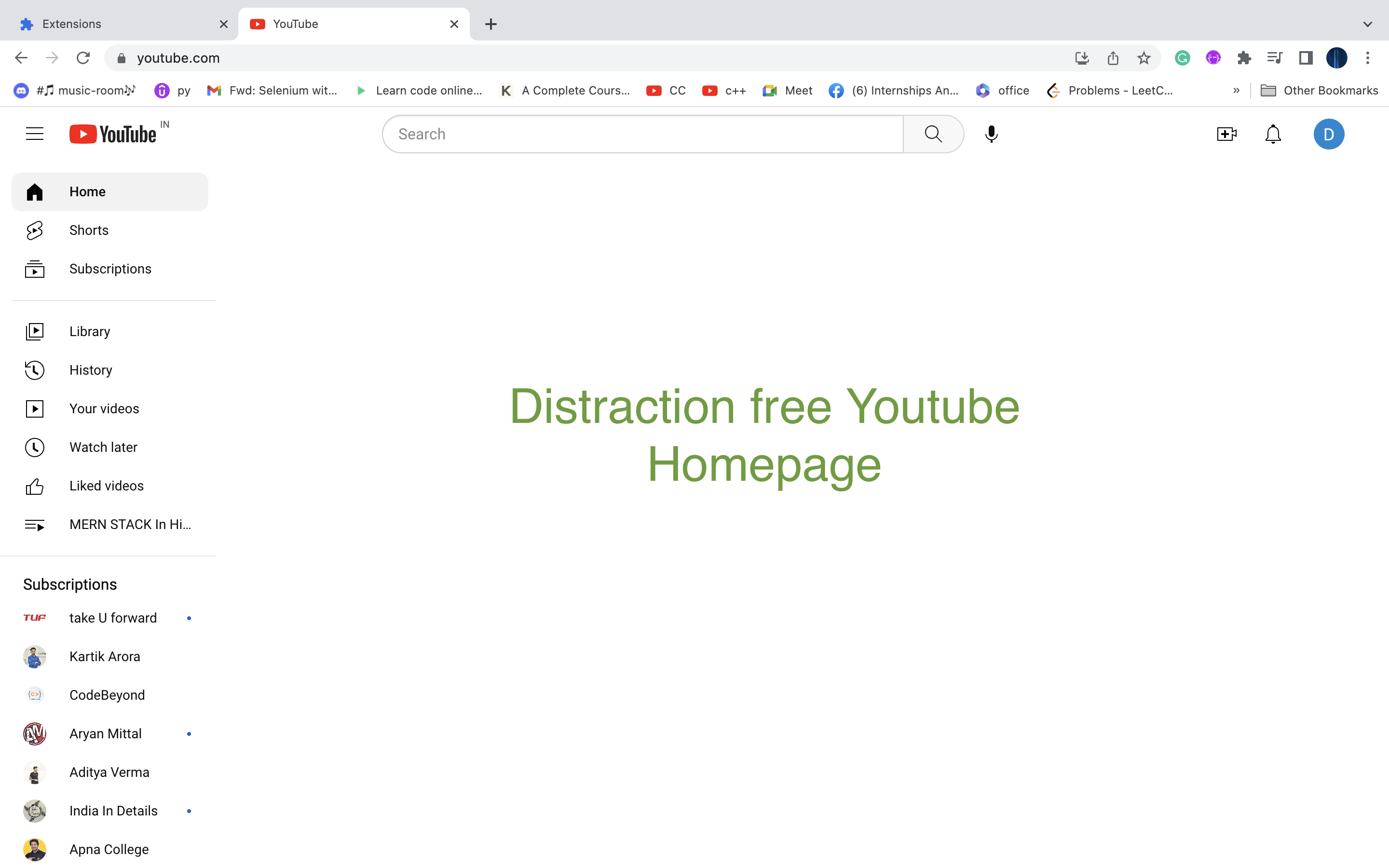Viewport: 1389px width, 868px height.
Task: Open the Chrome three-dot menu
Action: [x=1368, y=57]
